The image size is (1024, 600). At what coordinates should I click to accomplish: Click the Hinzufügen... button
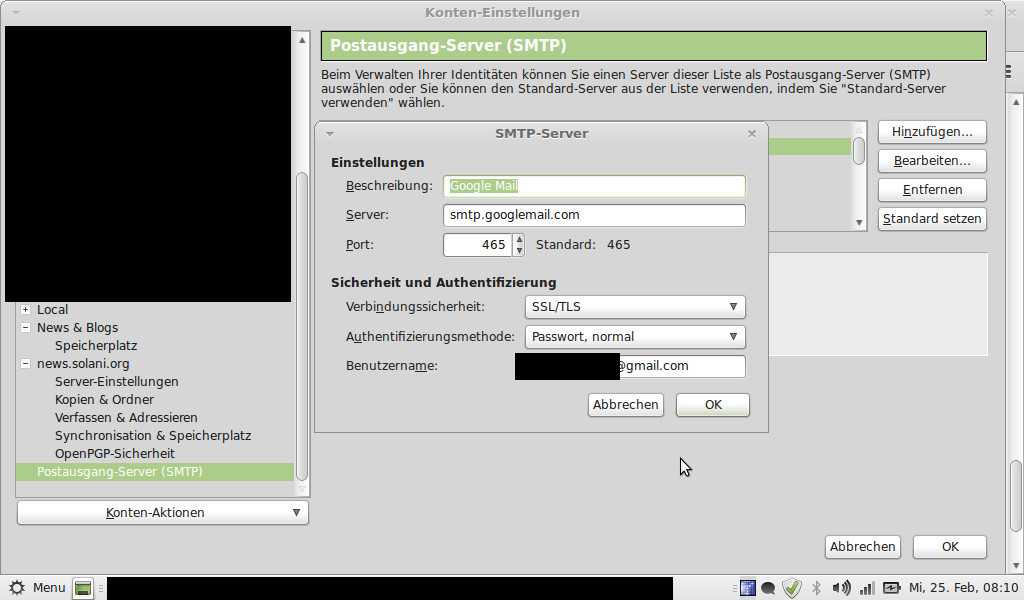[x=932, y=132]
